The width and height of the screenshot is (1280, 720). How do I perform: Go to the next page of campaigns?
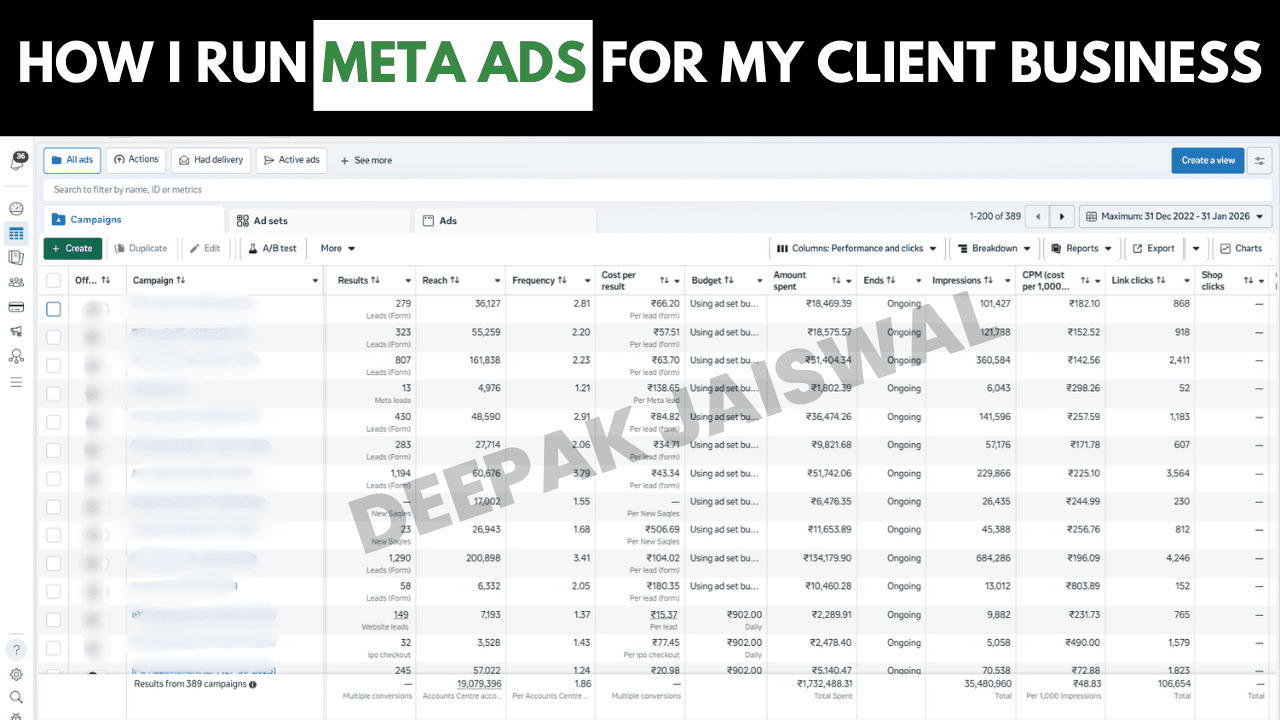[1062, 217]
